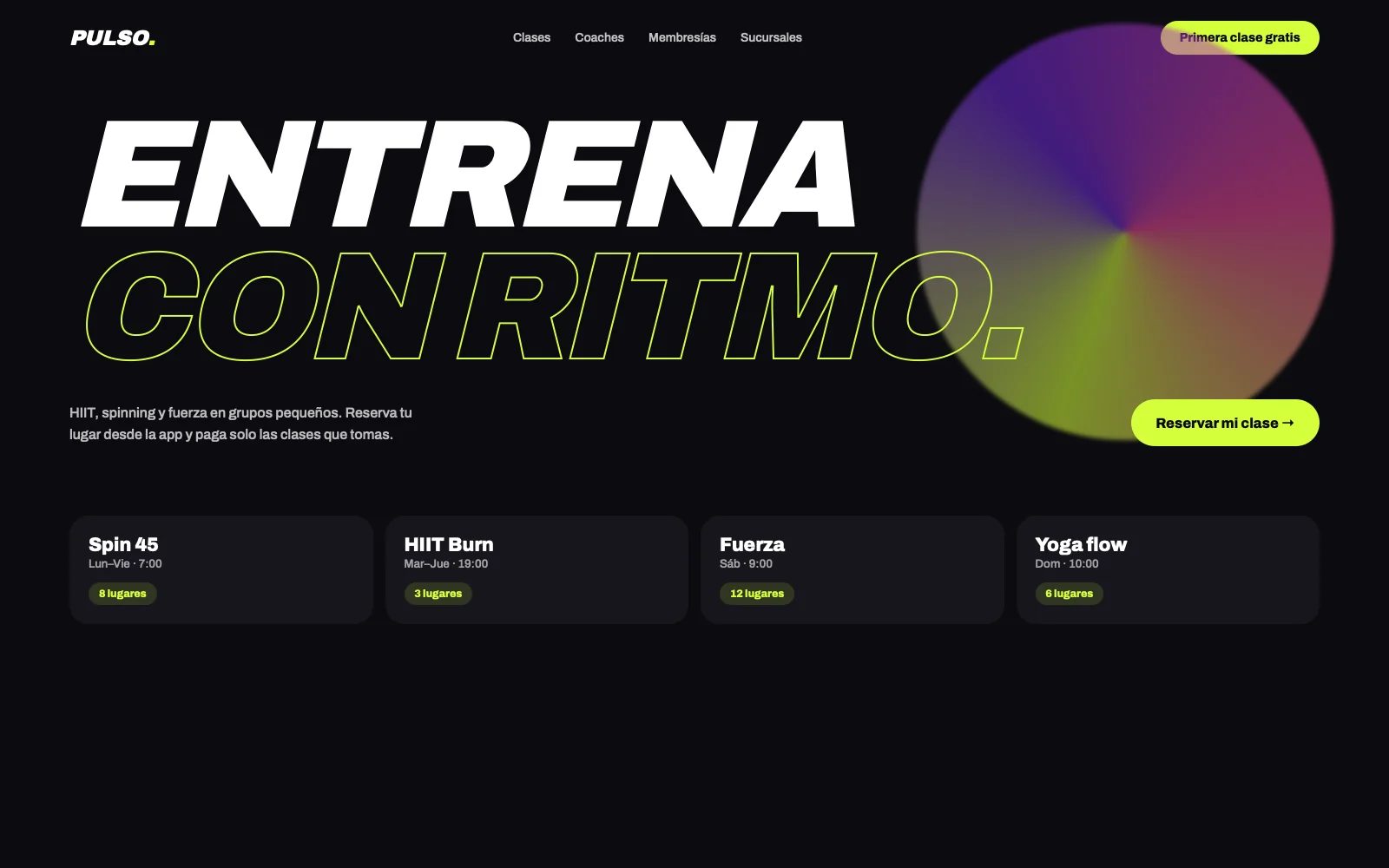Click Reservar mi clase button

1225,423
